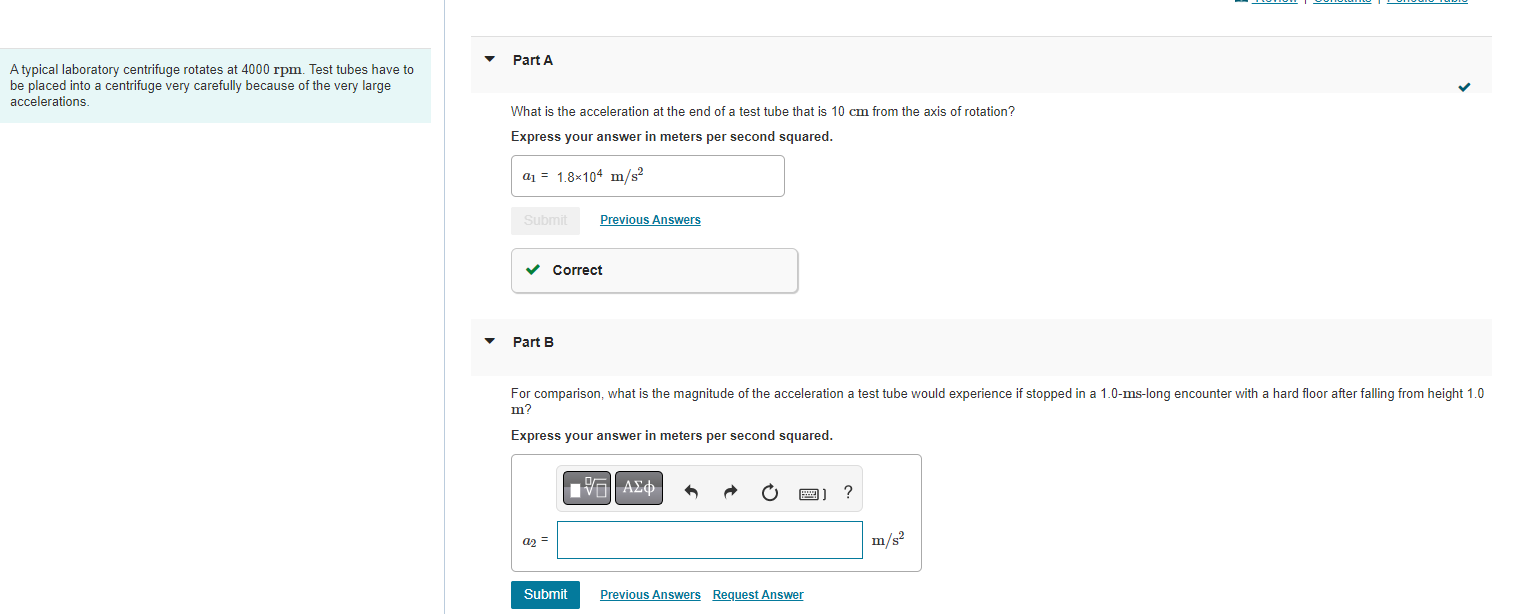Screen dimensions: 1528x614
Task: Submit the Part B answer
Action: click(x=545, y=594)
